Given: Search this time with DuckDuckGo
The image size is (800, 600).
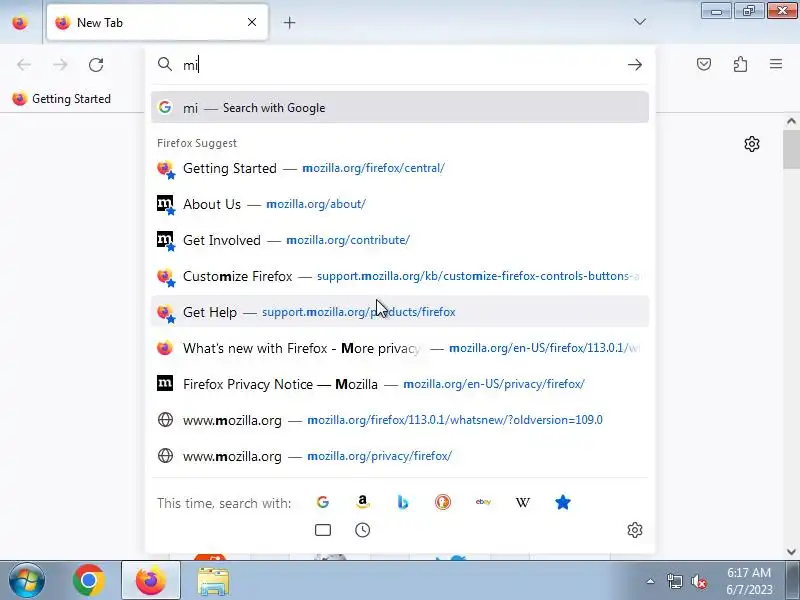Looking at the screenshot, I should (442, 503).
